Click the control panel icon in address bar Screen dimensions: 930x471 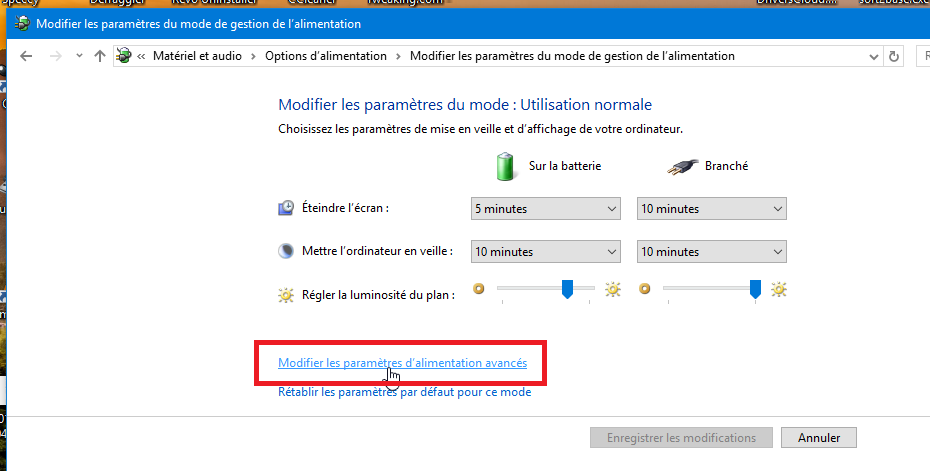(126, 56)
